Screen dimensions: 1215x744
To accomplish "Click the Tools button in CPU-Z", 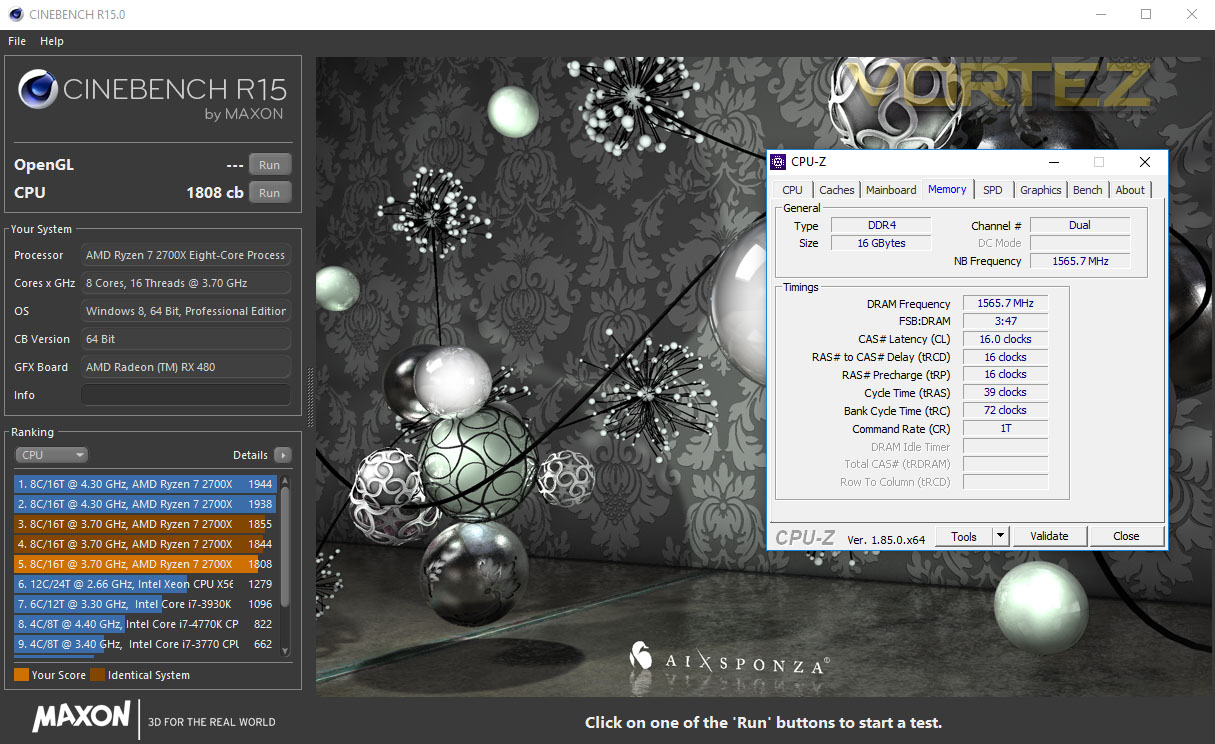I will (x=964, y=536).
